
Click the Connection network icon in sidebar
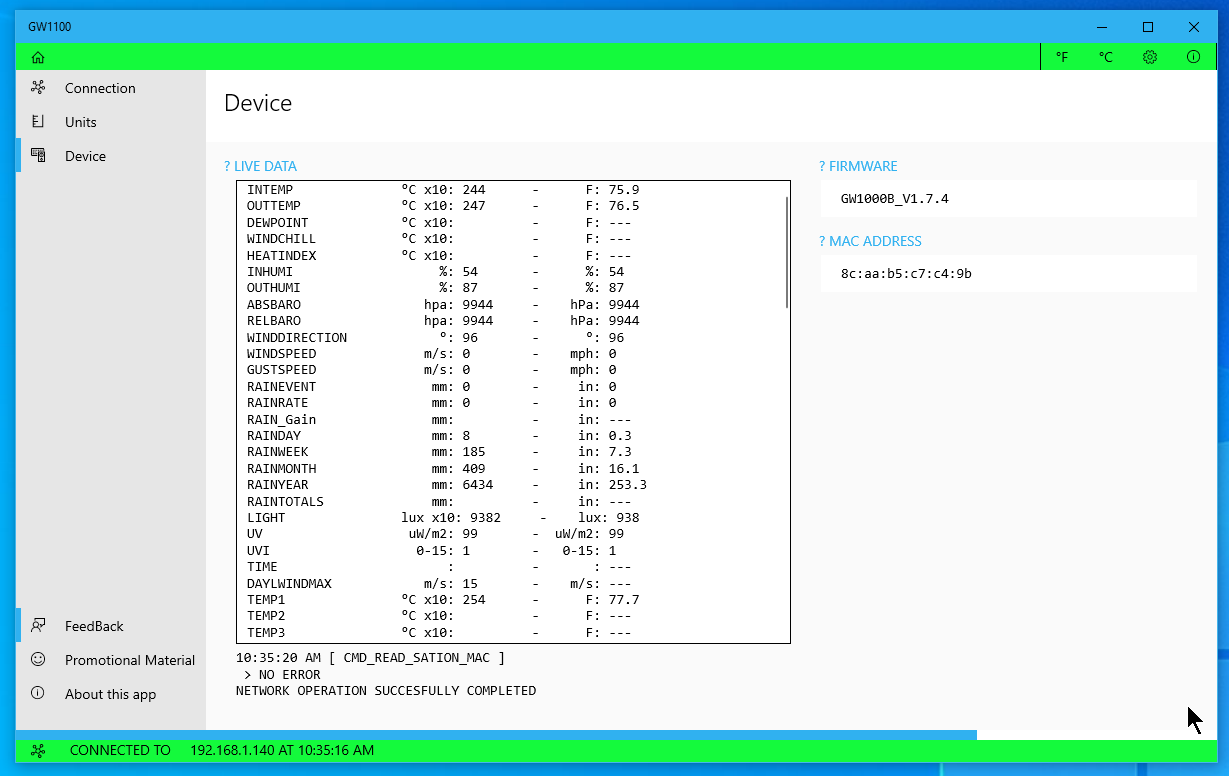tap(38, 88)
